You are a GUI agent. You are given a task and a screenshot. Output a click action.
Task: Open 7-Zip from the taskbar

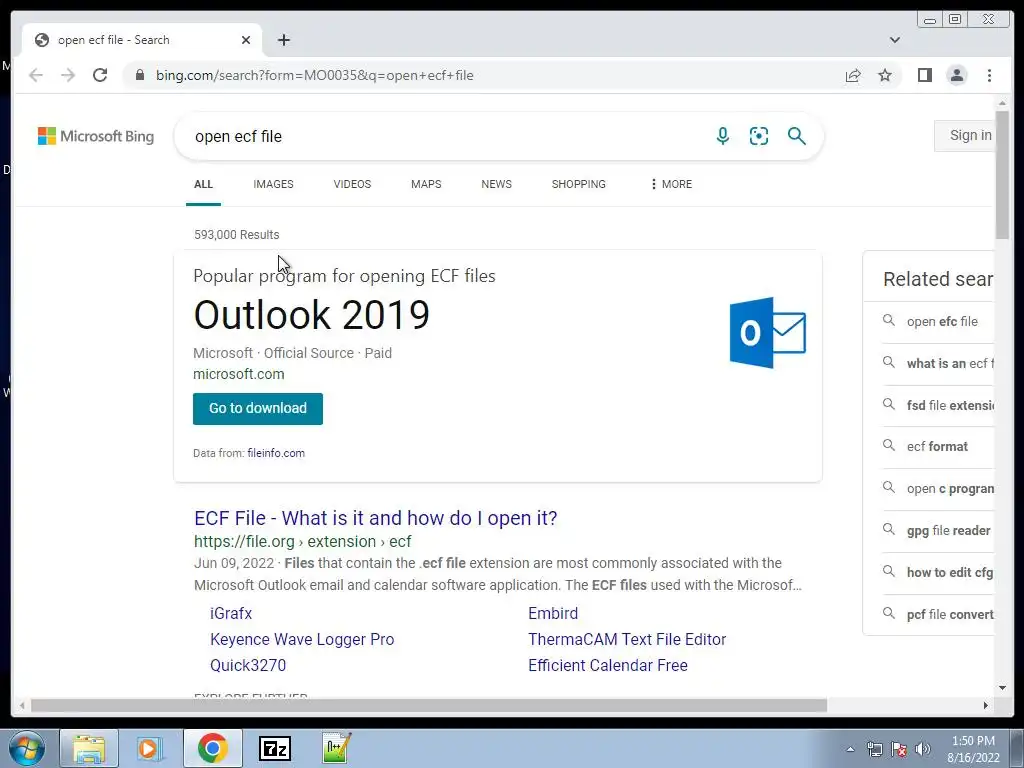tap(274, 748)
